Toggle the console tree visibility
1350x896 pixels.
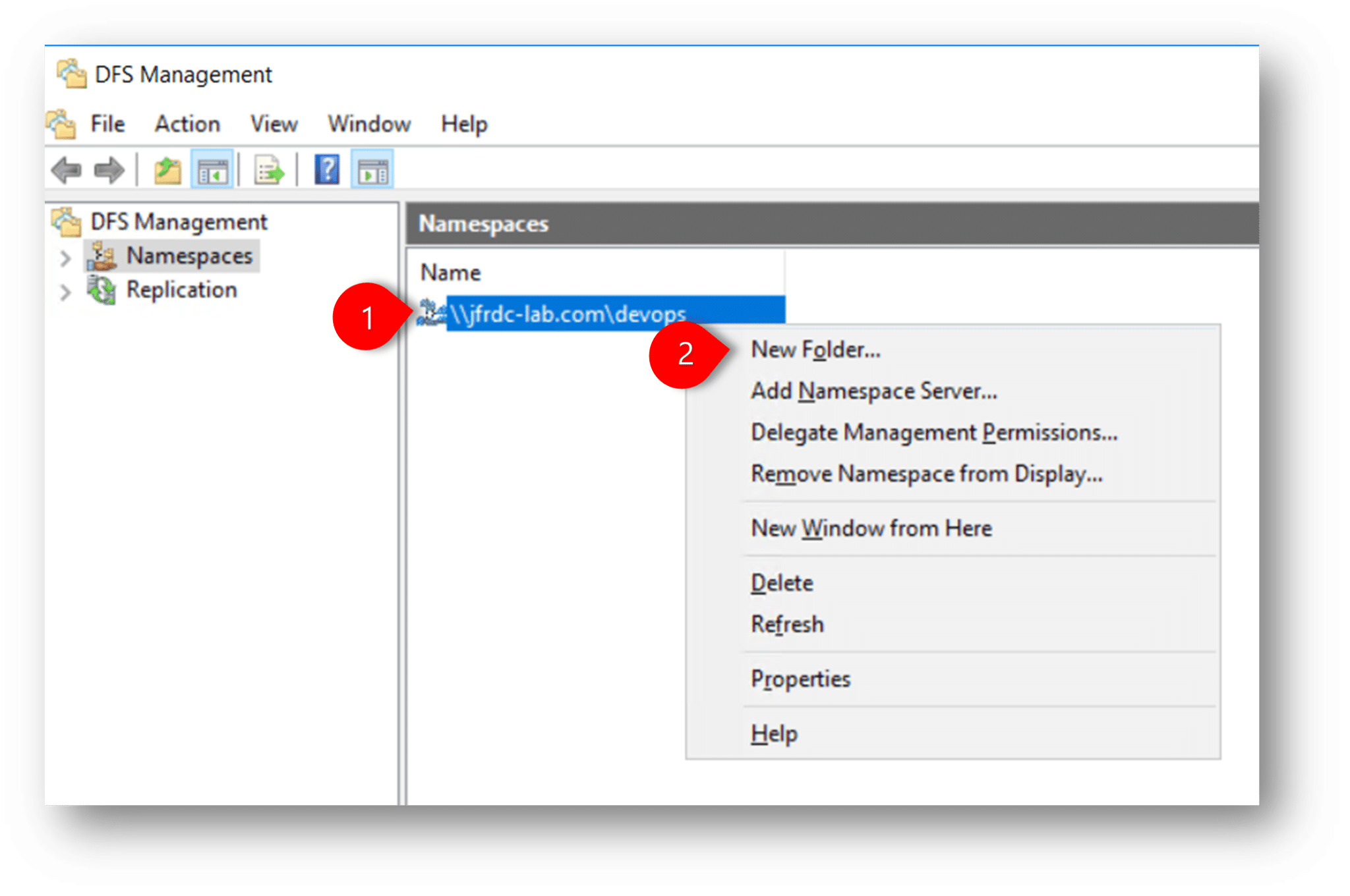coord(212,169)
